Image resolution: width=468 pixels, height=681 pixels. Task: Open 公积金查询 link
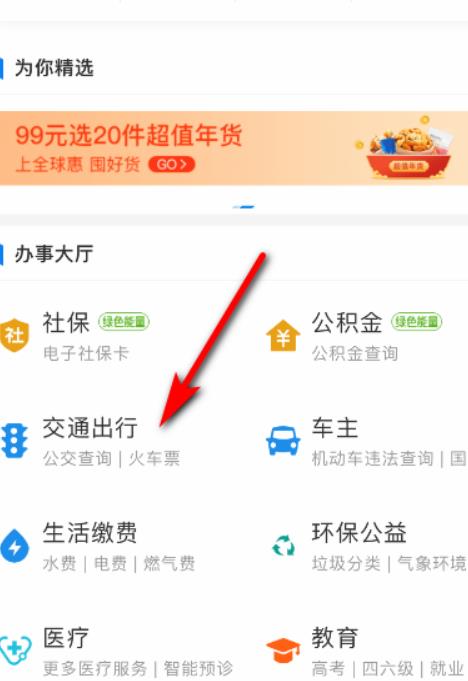point(355,353)
